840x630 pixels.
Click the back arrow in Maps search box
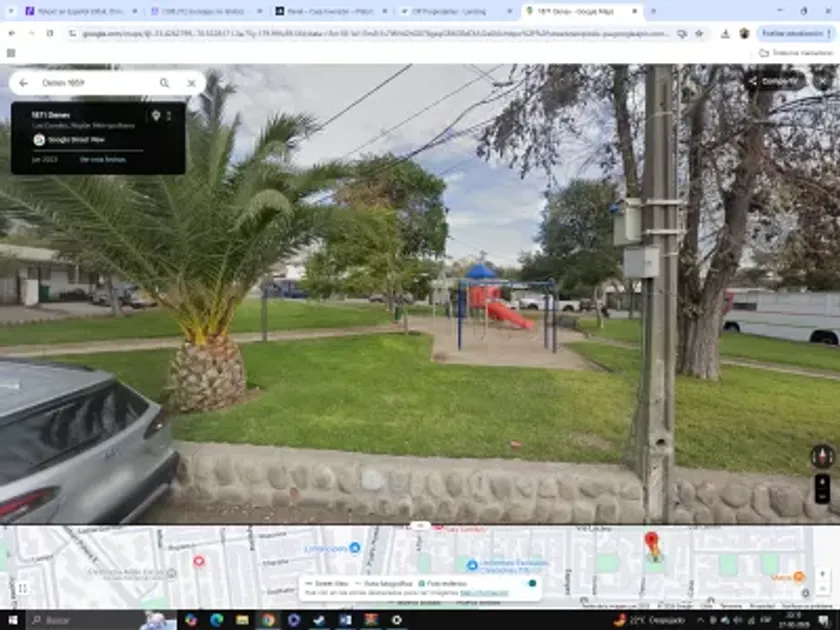coord(23,83)
